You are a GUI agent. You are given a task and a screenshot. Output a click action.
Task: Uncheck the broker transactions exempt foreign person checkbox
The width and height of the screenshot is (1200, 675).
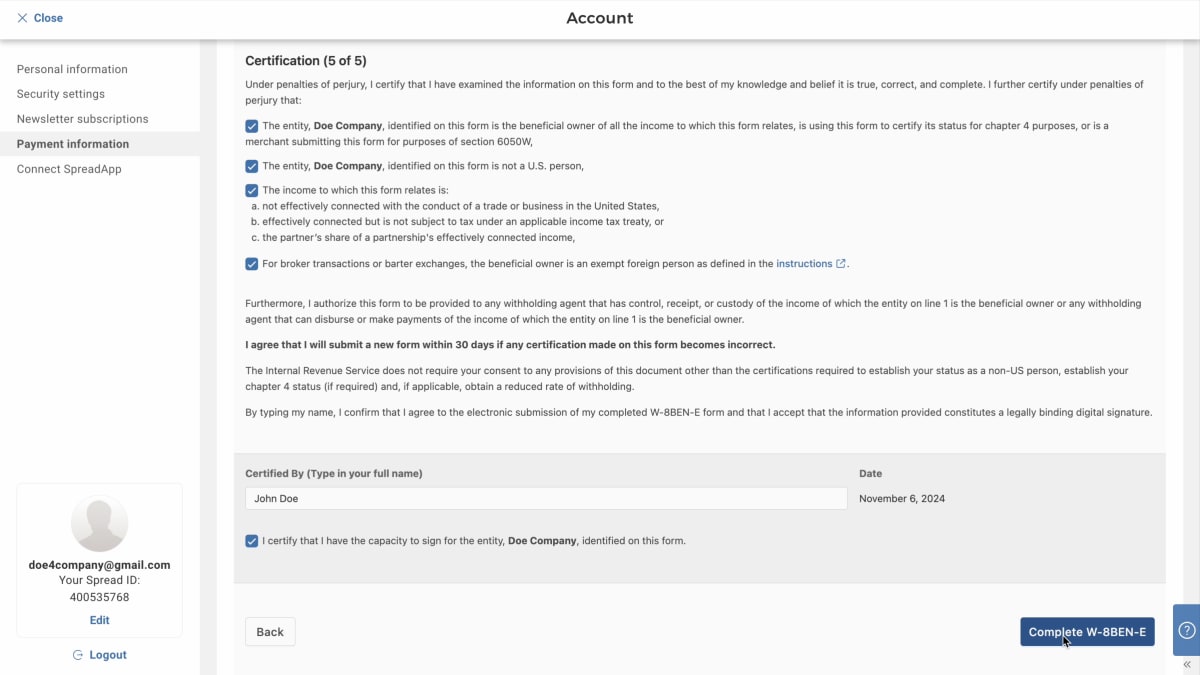252,264
